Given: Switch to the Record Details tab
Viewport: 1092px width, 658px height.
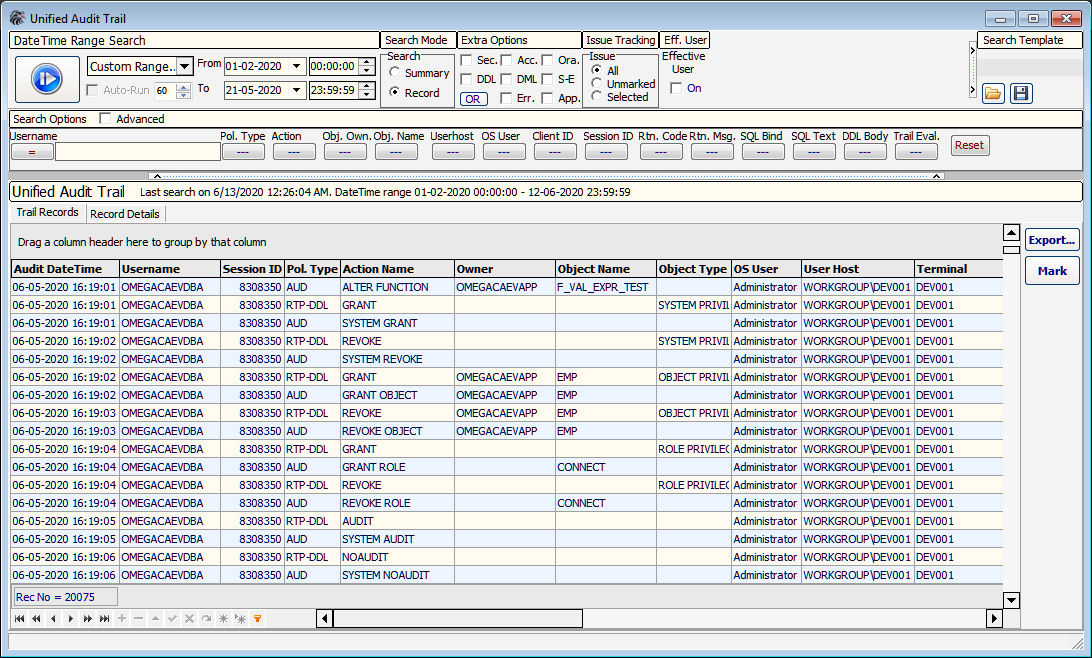Looking at the screenshot, I should (x=124, y=213).
